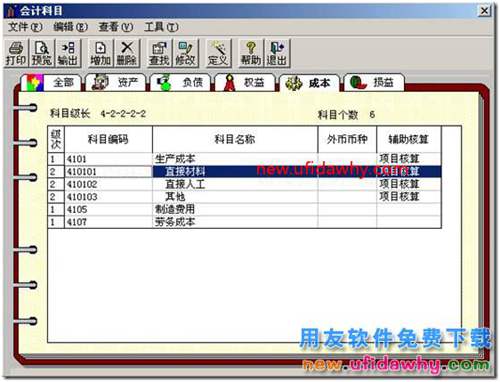Select the 直接人工 account row

(245, 184)
